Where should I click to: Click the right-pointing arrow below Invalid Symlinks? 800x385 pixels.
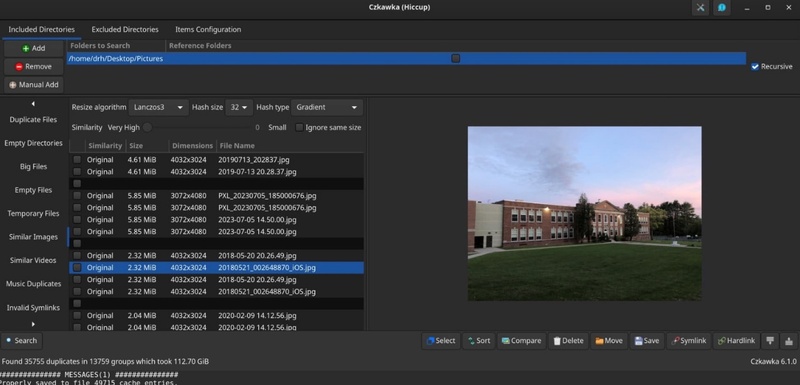click(x=33, y=324)
